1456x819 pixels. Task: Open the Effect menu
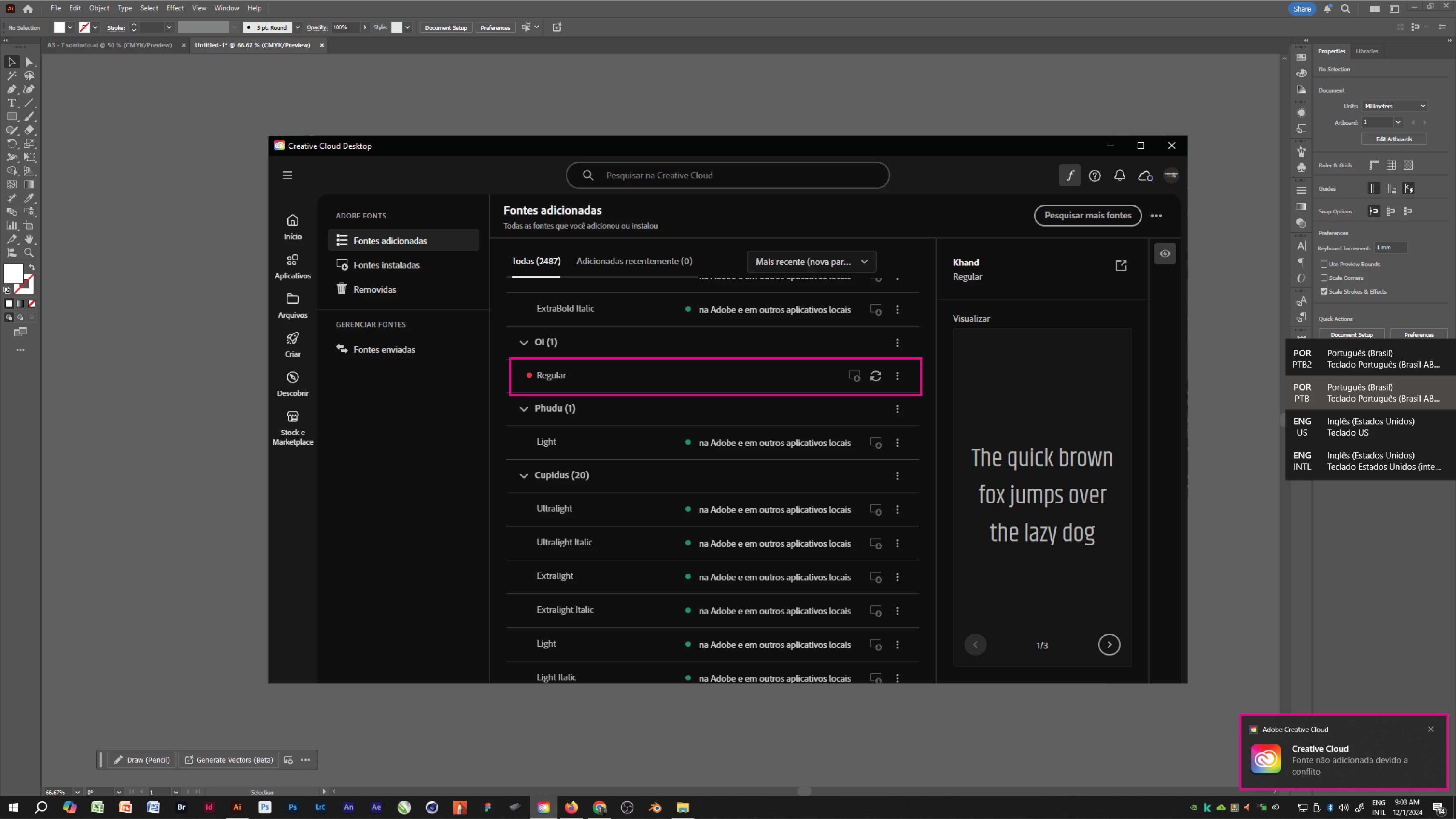tap(175, 8)
